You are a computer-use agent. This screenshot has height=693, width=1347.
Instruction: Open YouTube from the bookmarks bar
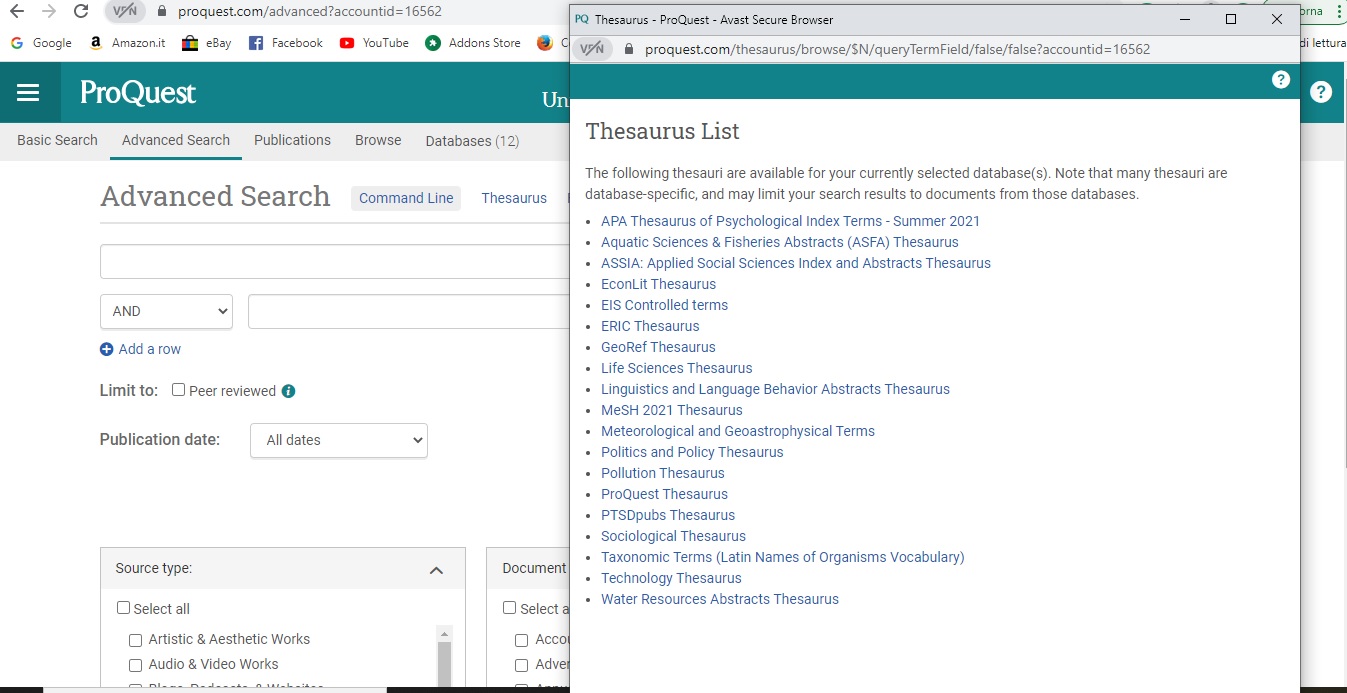coord(374,43)
